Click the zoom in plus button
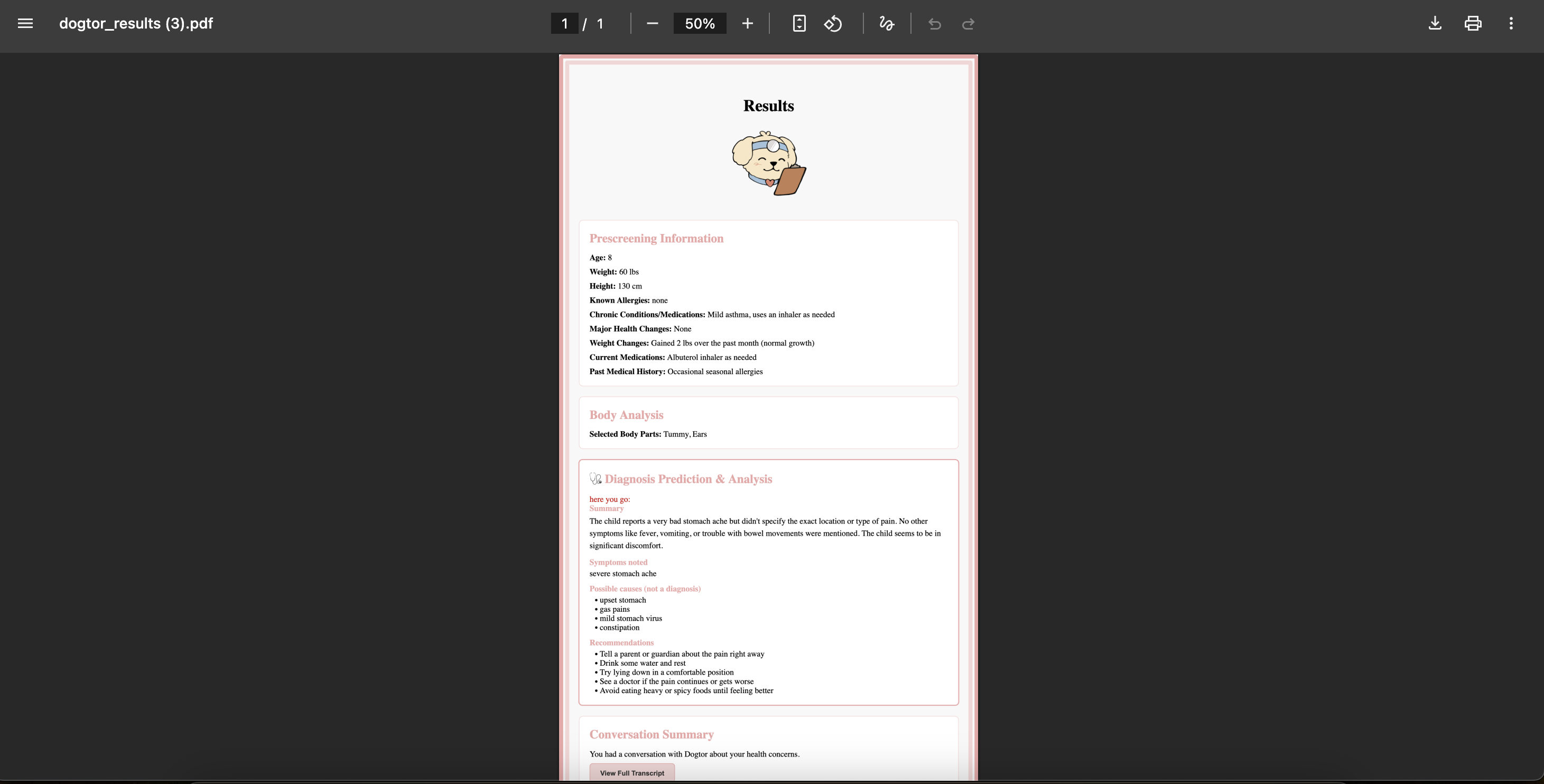1544x784 pixels. [747, 23]
